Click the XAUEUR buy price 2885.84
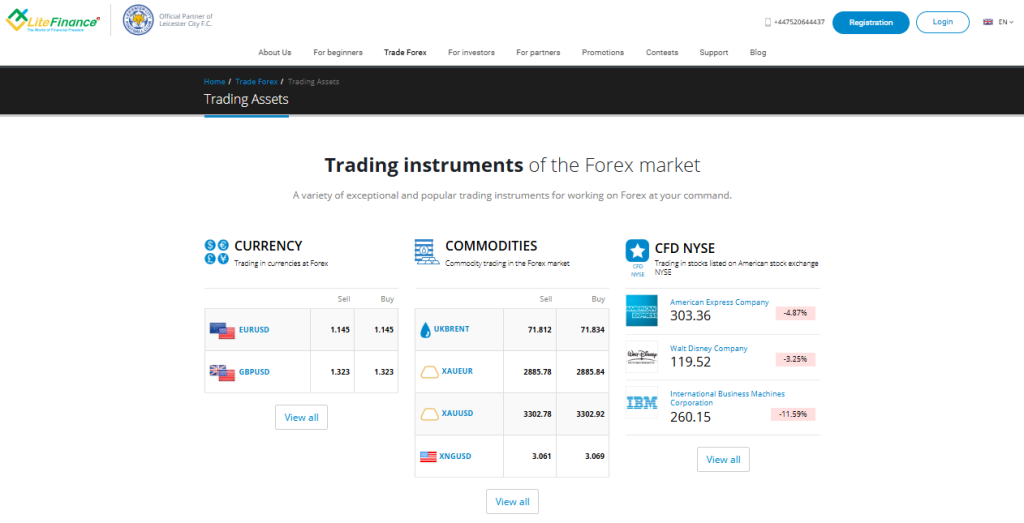The image size is (1024, 523). tap(590, 372)
